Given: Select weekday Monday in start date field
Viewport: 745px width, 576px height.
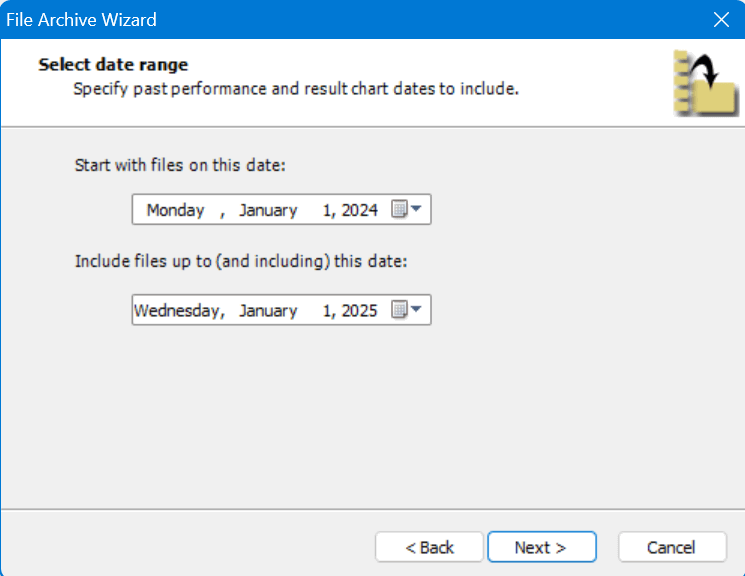Looking at the screenshot, I should click(x=175, y=210).
